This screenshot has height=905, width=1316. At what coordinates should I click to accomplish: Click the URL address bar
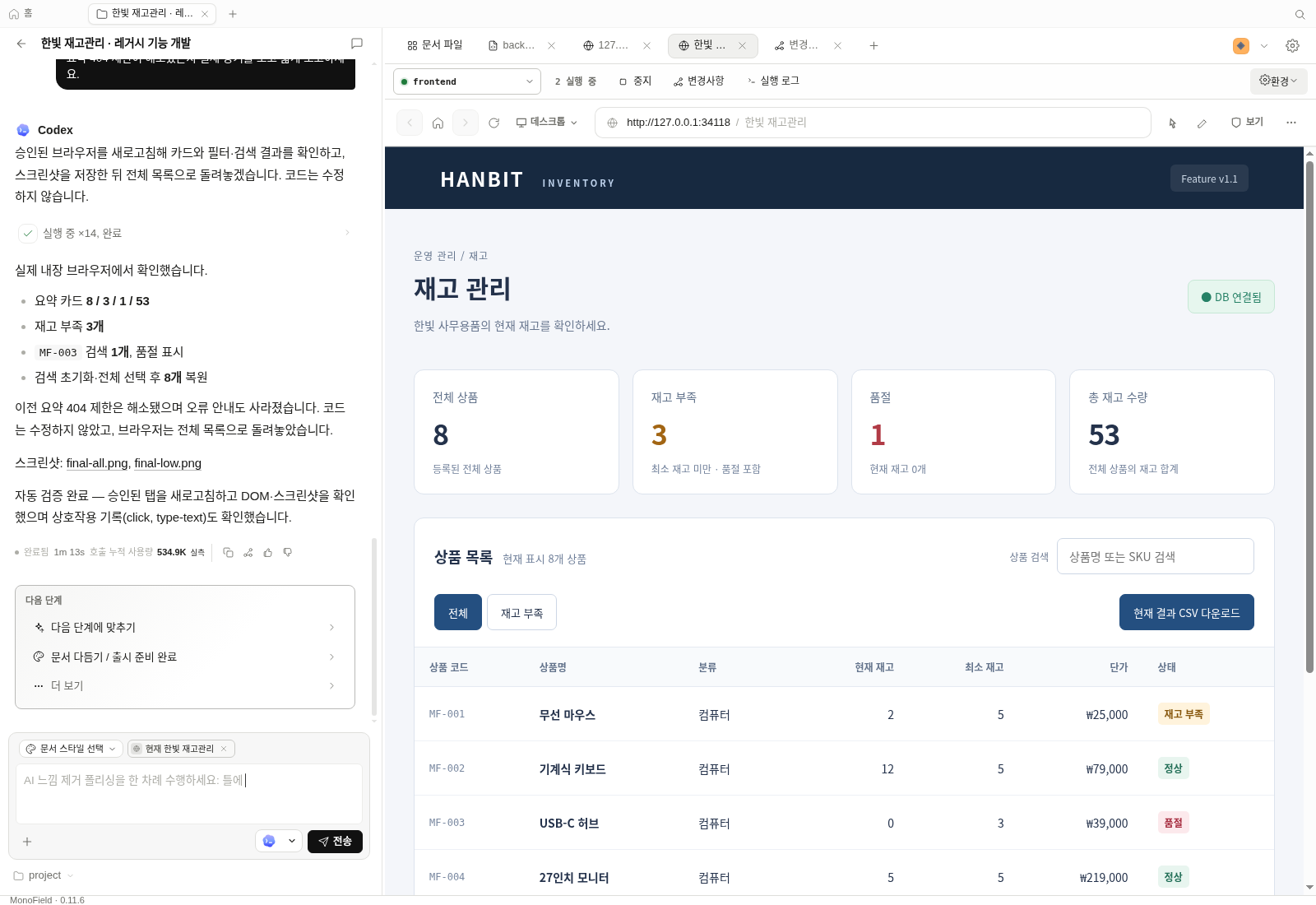pos(873,123)
